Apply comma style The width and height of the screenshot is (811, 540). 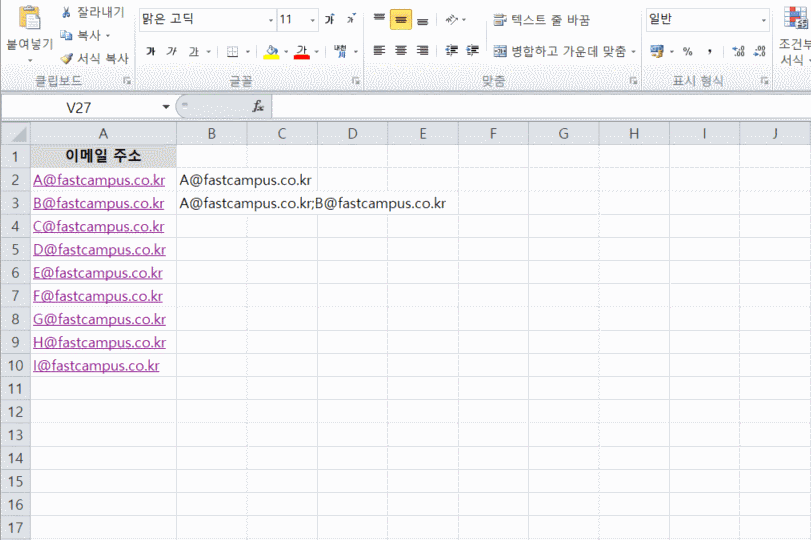tap(710, 51)
